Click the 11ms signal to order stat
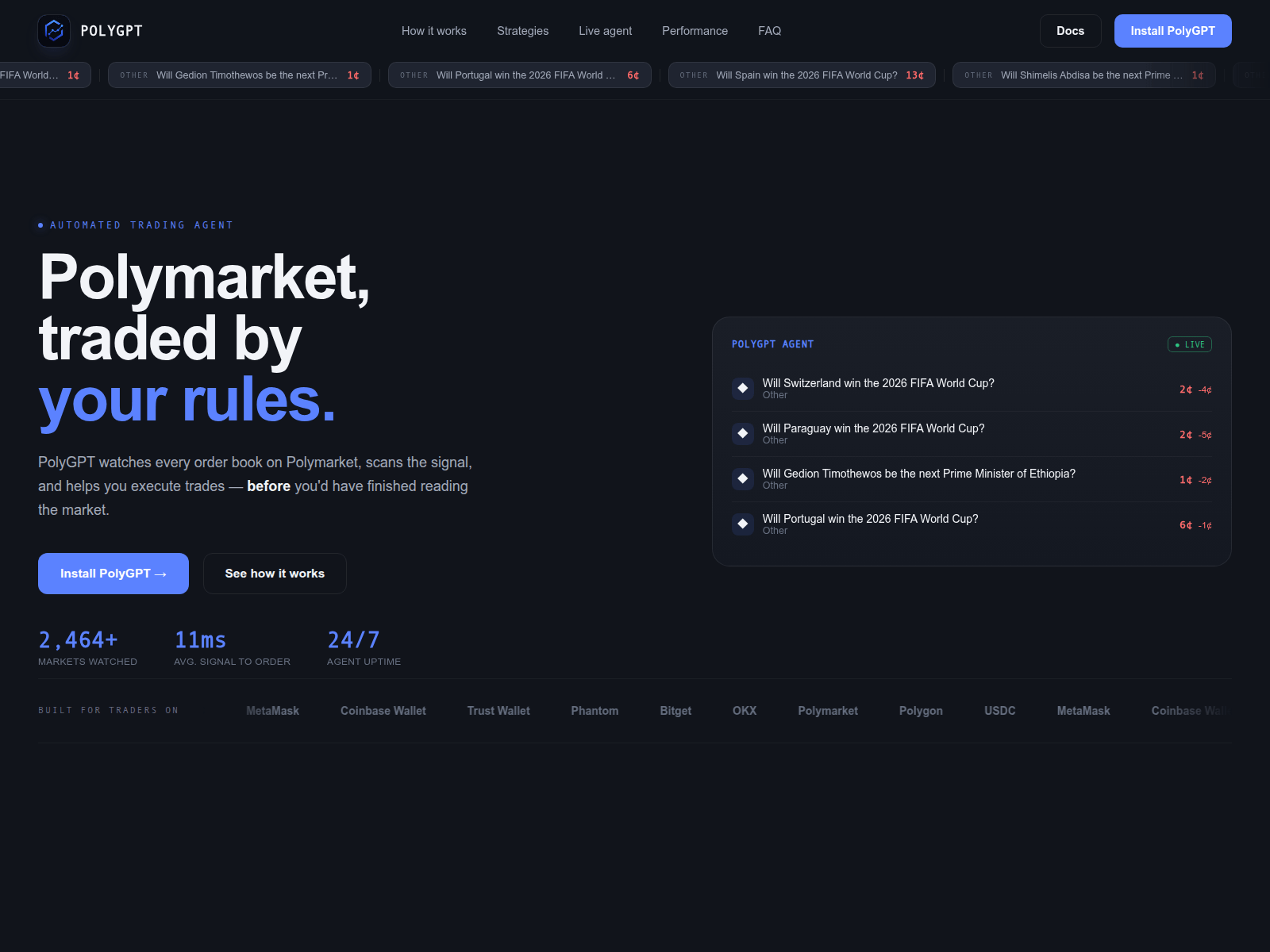Screen dimensions: 1270x952 (232, 647)
